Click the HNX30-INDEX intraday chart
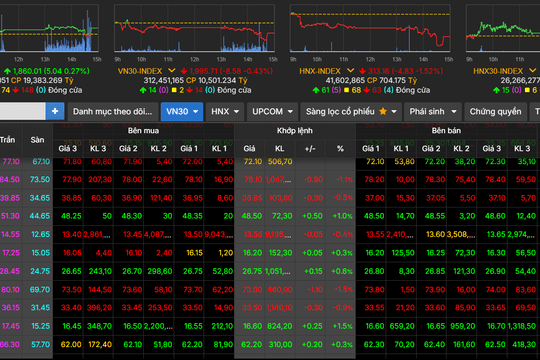 coord(503,28)
